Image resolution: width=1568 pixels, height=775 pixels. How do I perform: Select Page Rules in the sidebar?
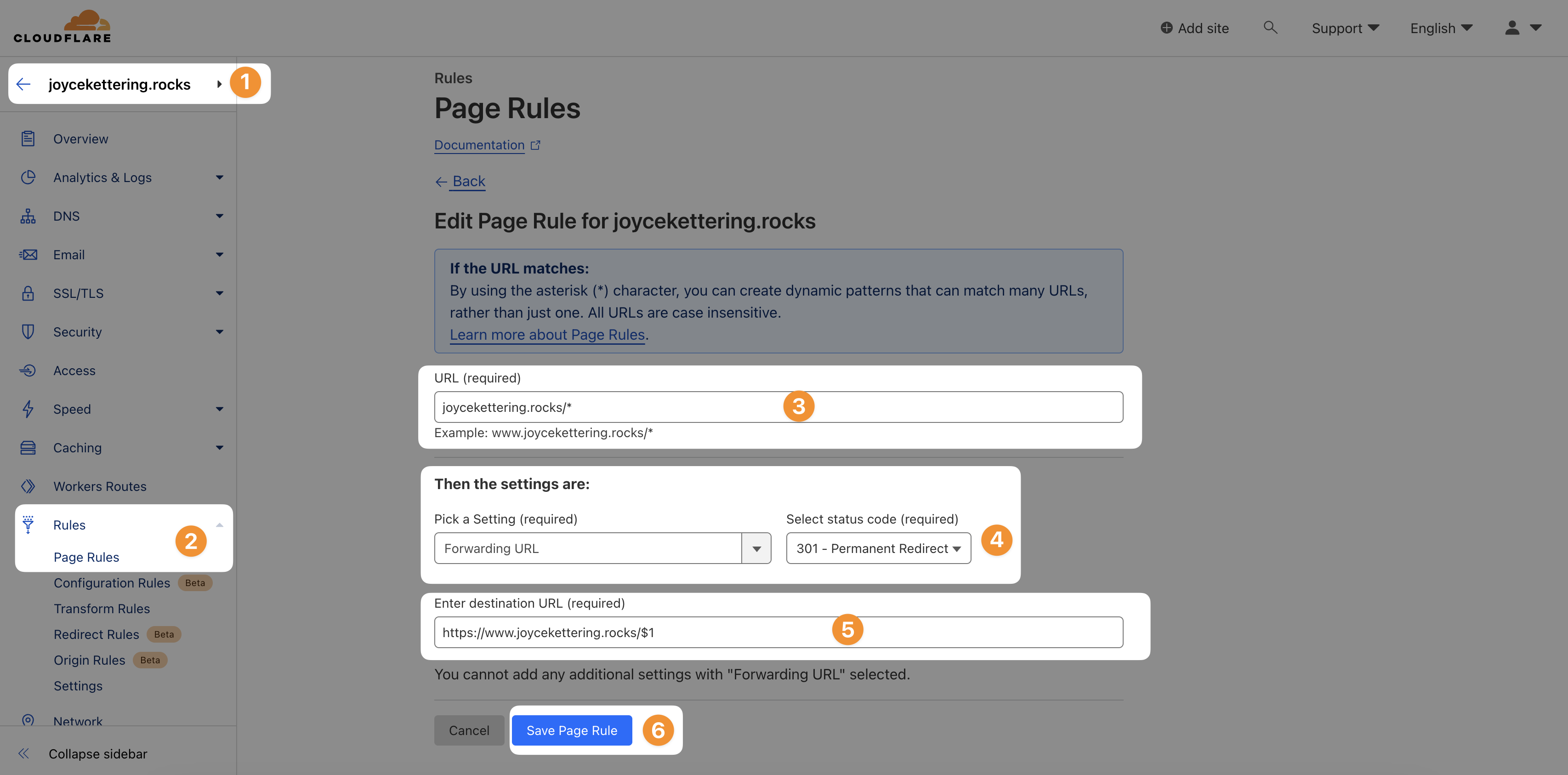[x=86, y=557]
